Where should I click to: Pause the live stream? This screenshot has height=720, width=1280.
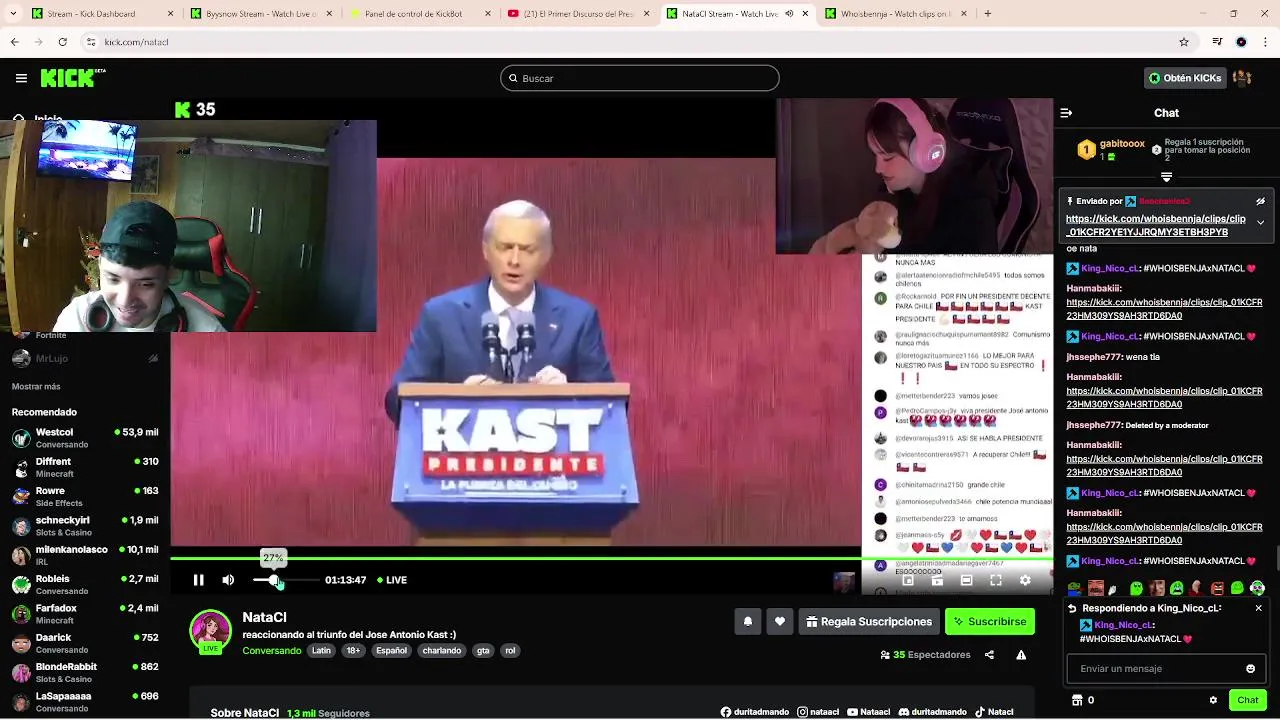[198, 580]
